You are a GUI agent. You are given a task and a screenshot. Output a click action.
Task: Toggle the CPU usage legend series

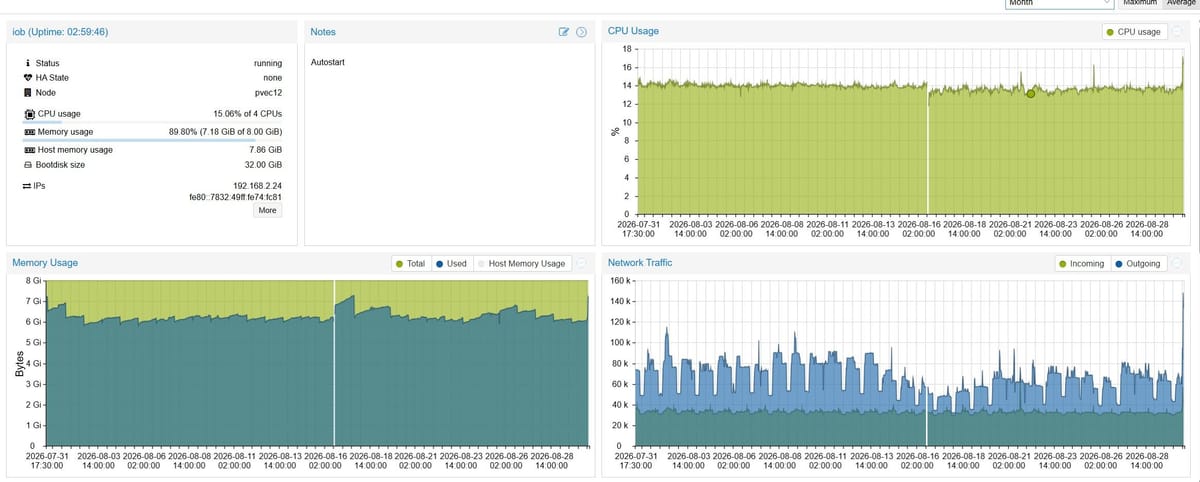[x=1134, y=32]
